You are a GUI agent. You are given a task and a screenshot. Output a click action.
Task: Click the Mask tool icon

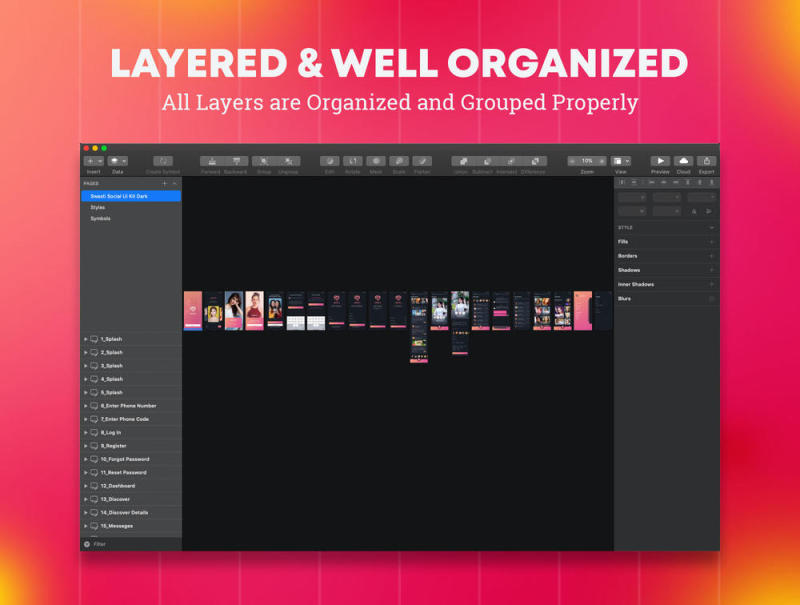coord(375,161)
